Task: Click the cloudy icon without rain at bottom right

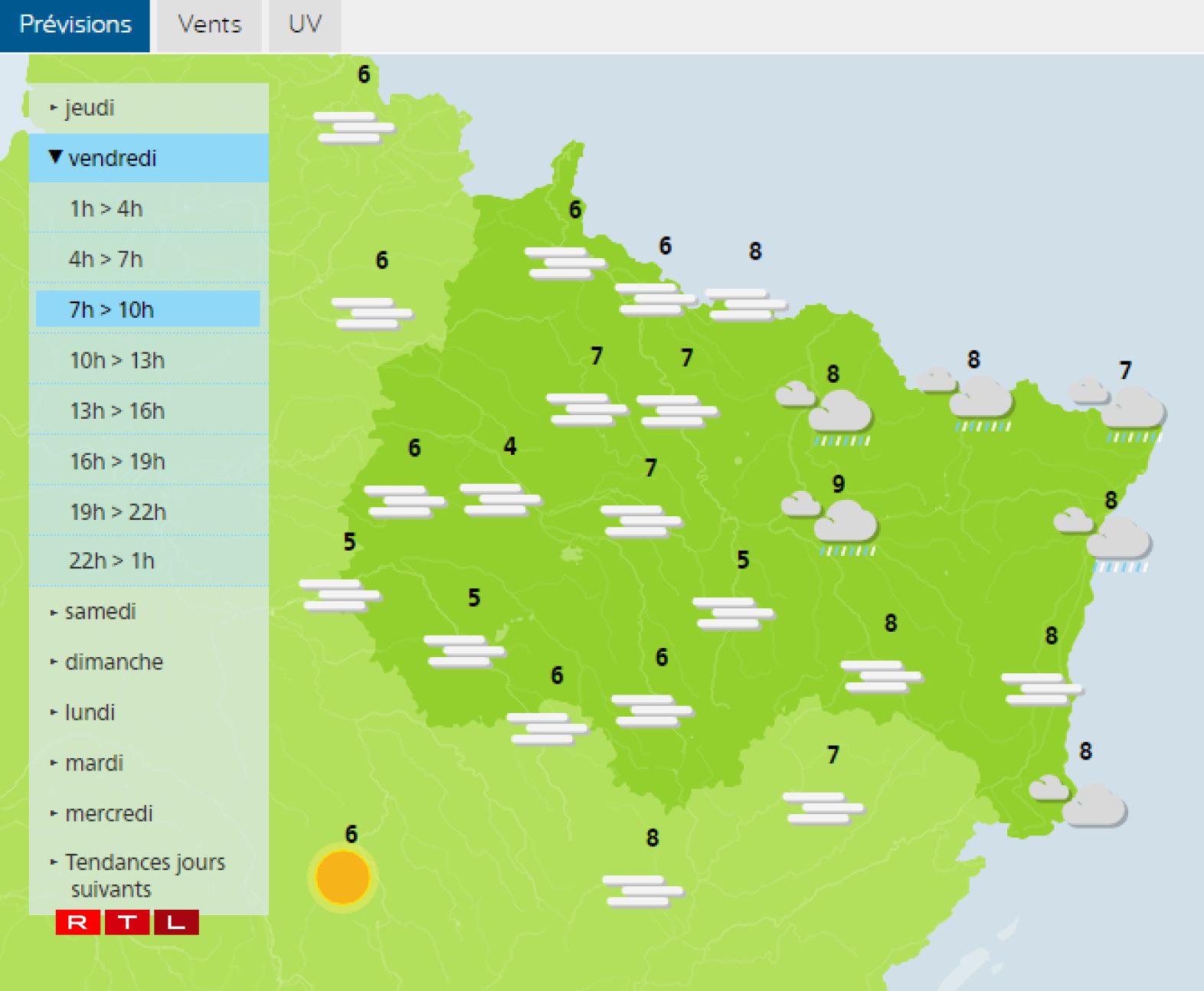Action: [1080, 800]
